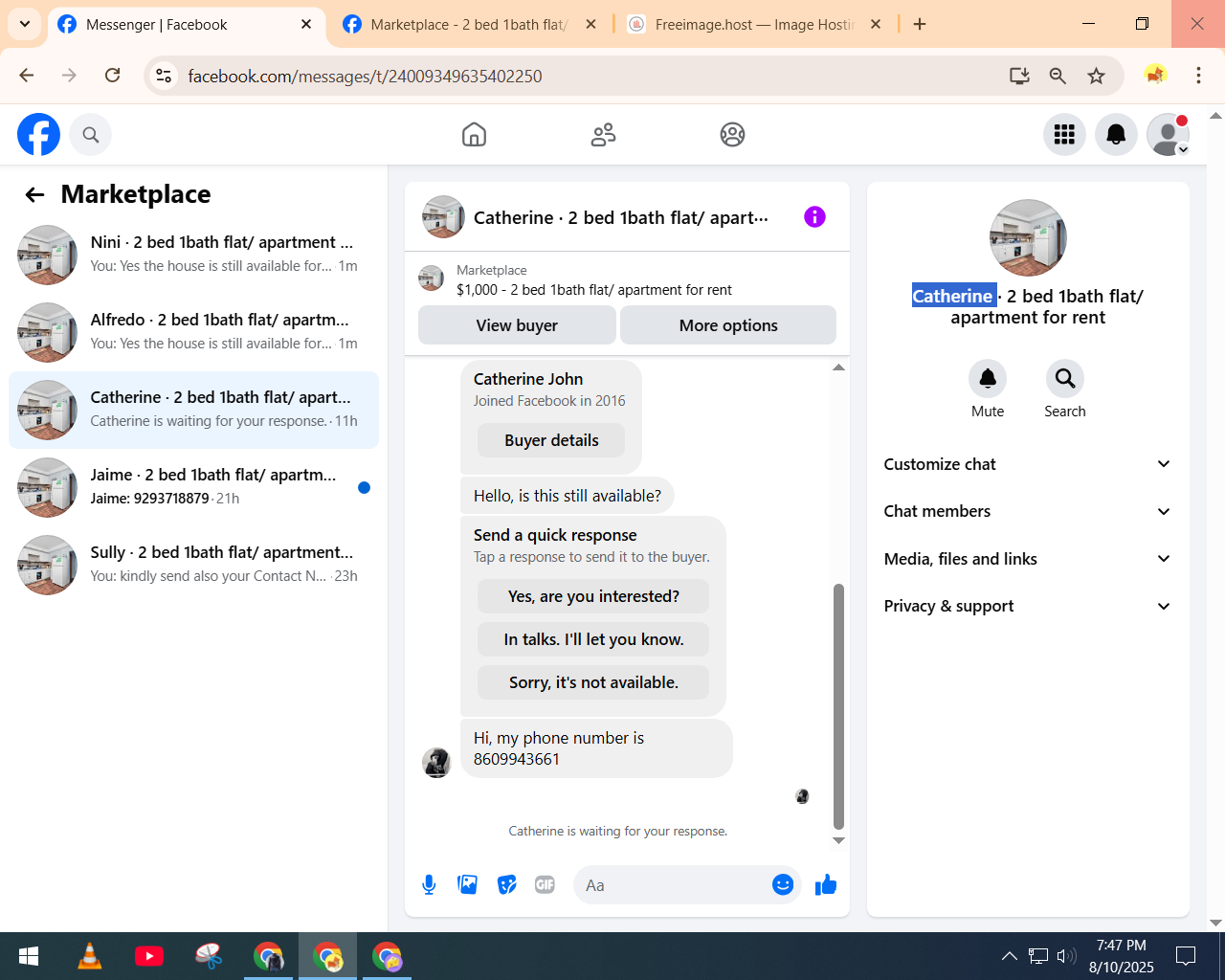Open the emoji picker smiley icon
Image resolution: width=1225 pixels, height=980 pixels.
[783, 885]
